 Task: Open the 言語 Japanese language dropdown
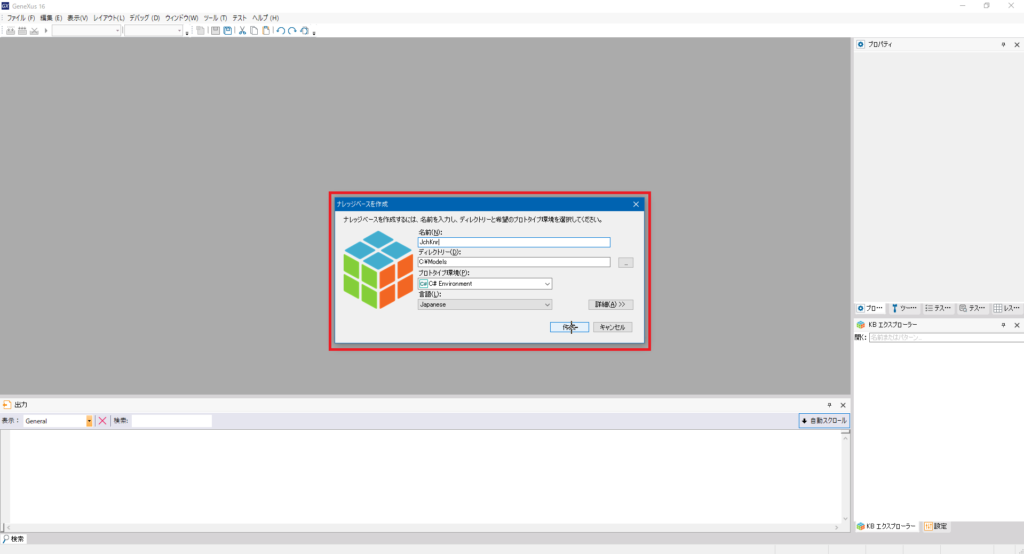(x=547, y=305)
